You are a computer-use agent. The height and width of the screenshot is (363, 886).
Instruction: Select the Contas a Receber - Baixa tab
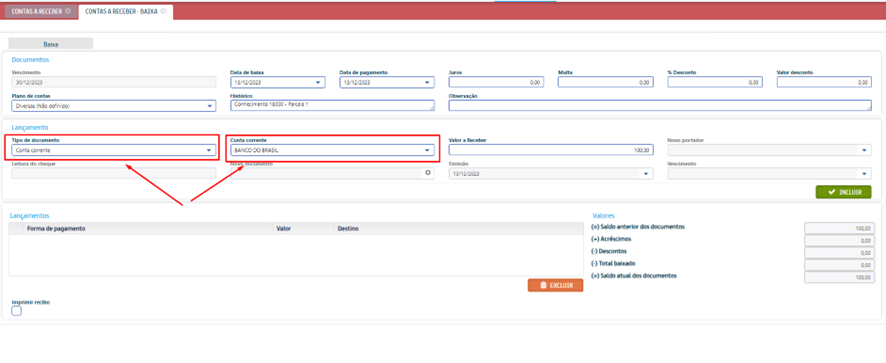tap(121, 11)
